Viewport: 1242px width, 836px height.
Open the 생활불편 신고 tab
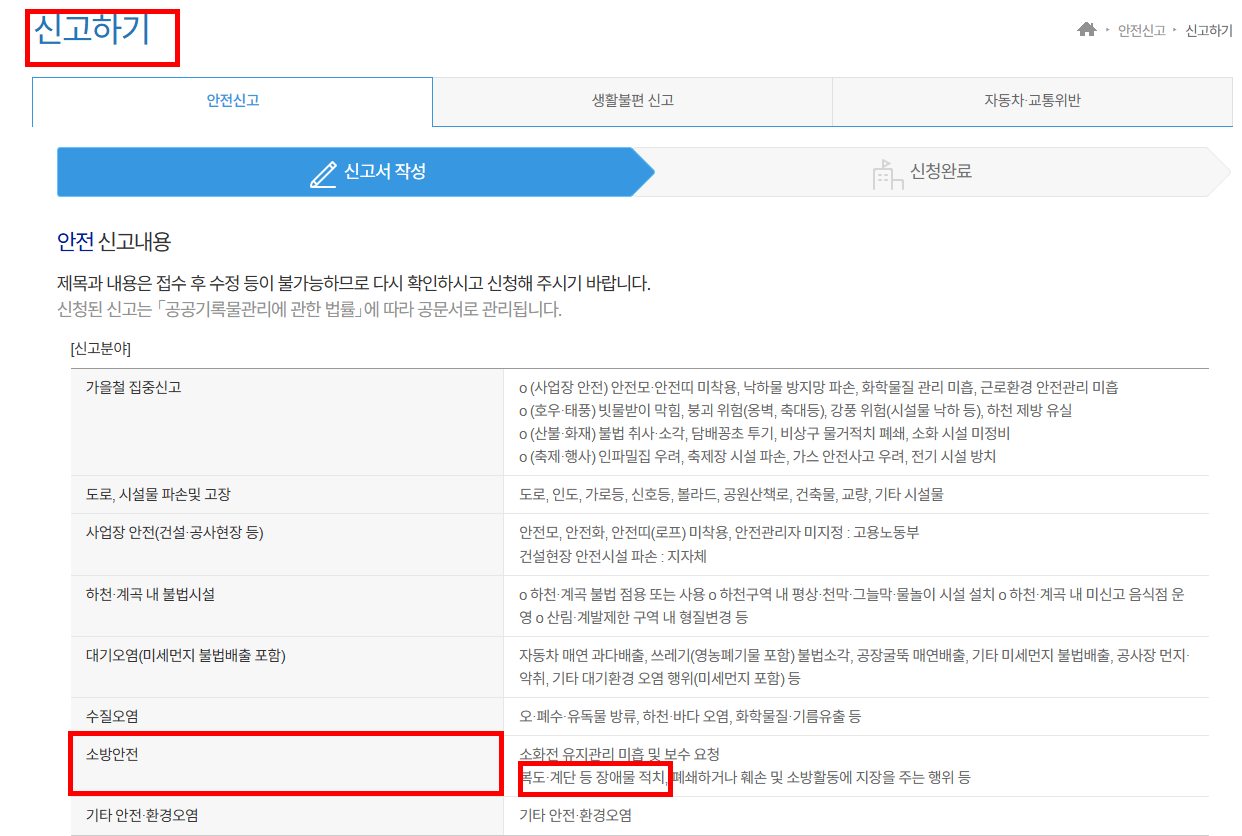[x=632, y=101]
